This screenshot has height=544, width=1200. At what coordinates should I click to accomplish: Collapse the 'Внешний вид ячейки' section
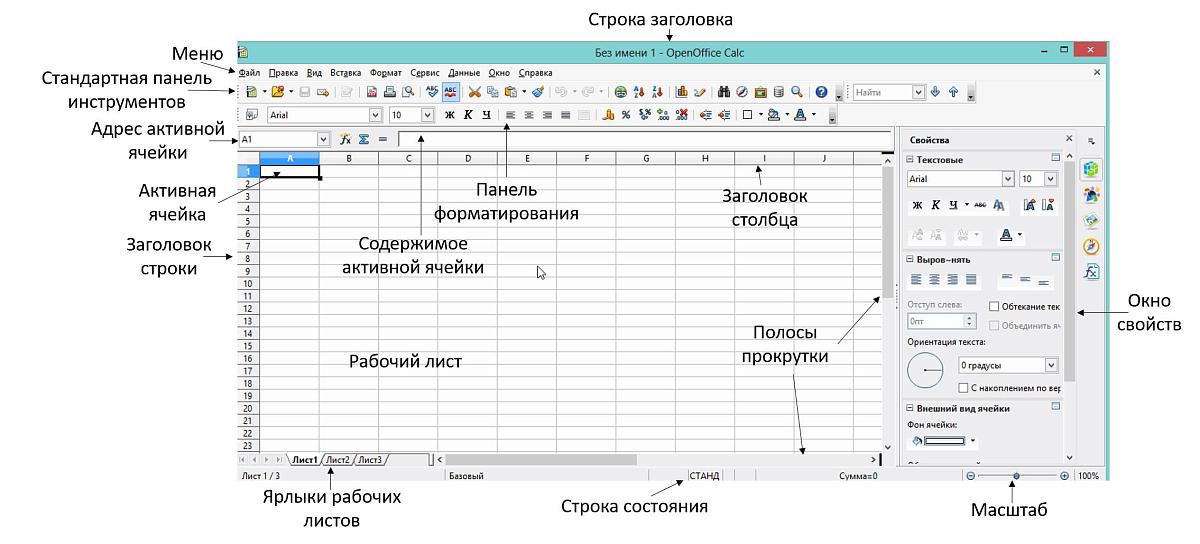click(910, 408)
